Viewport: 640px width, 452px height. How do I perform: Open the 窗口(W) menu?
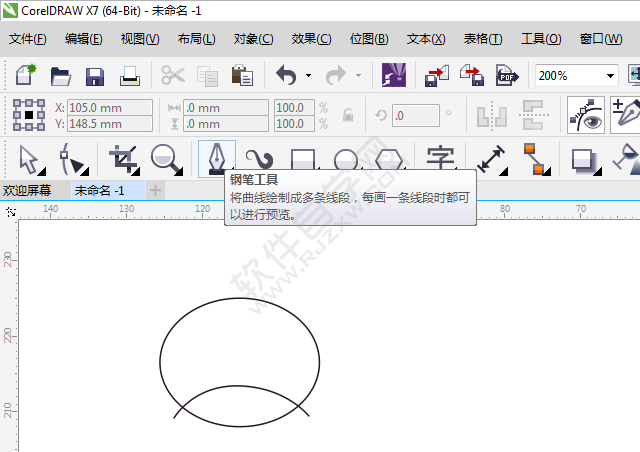(x=601, y=39)
